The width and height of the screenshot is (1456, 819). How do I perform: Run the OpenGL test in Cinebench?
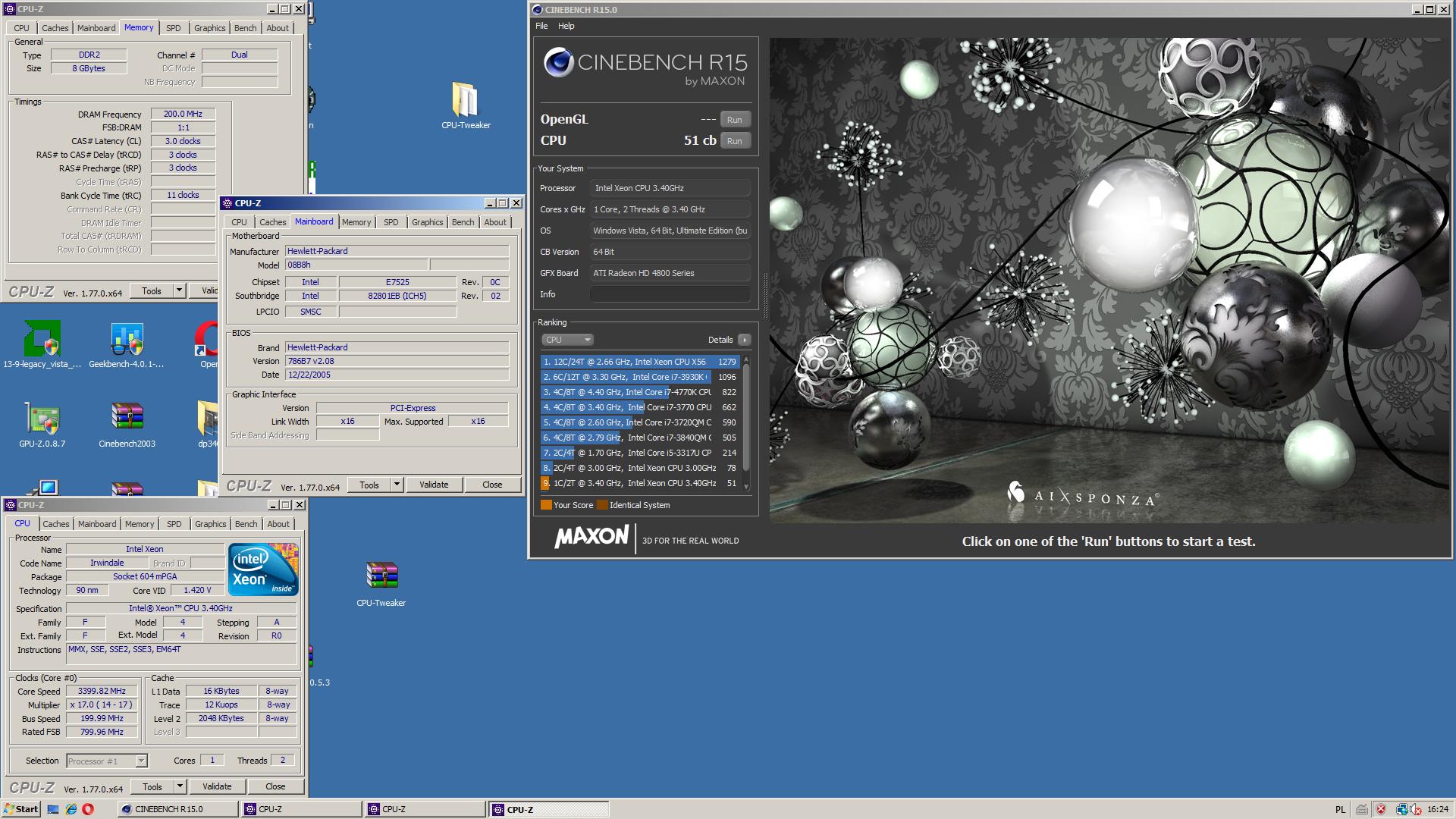click(734, 120)
